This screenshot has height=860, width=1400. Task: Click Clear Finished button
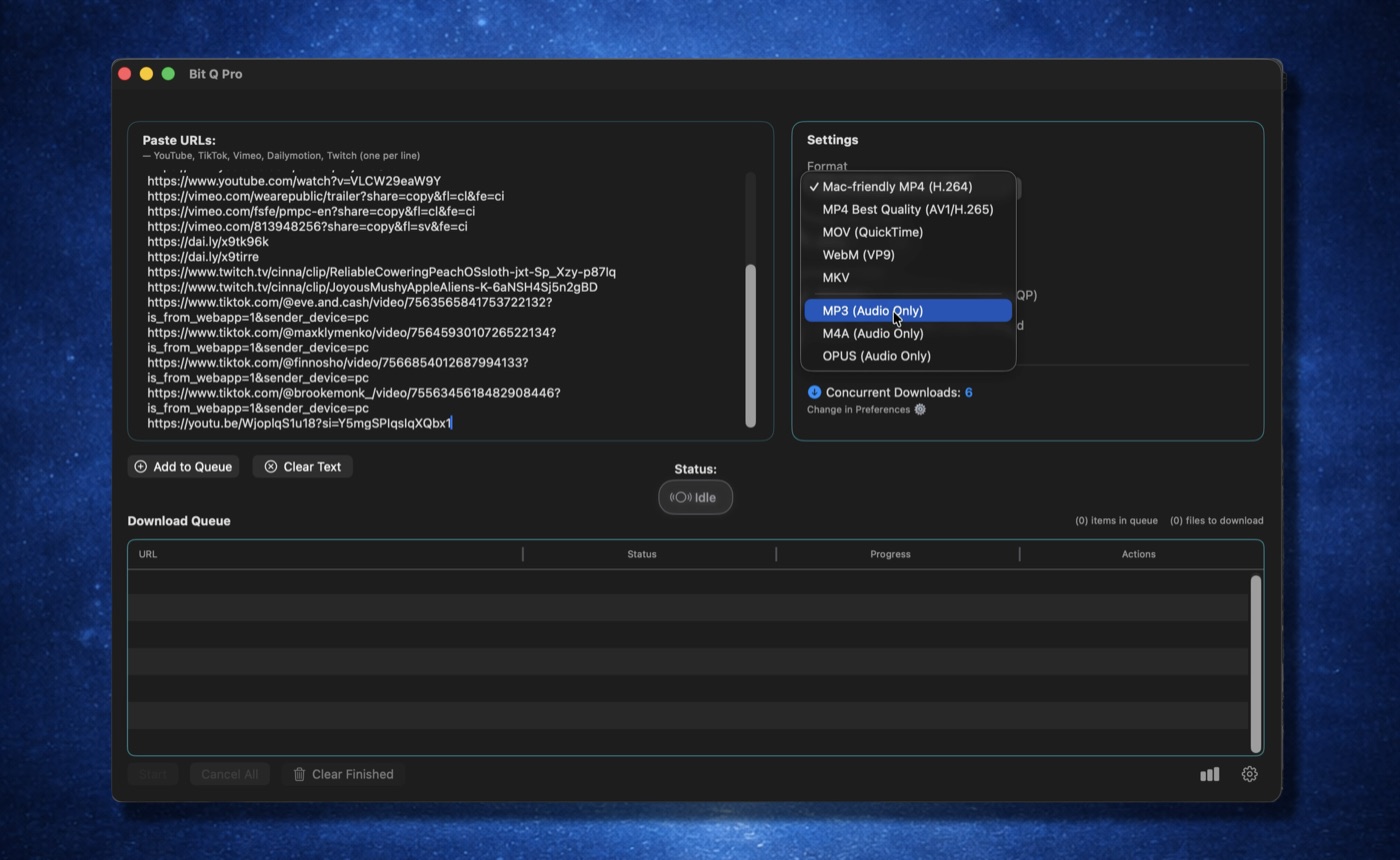(343, 774)
